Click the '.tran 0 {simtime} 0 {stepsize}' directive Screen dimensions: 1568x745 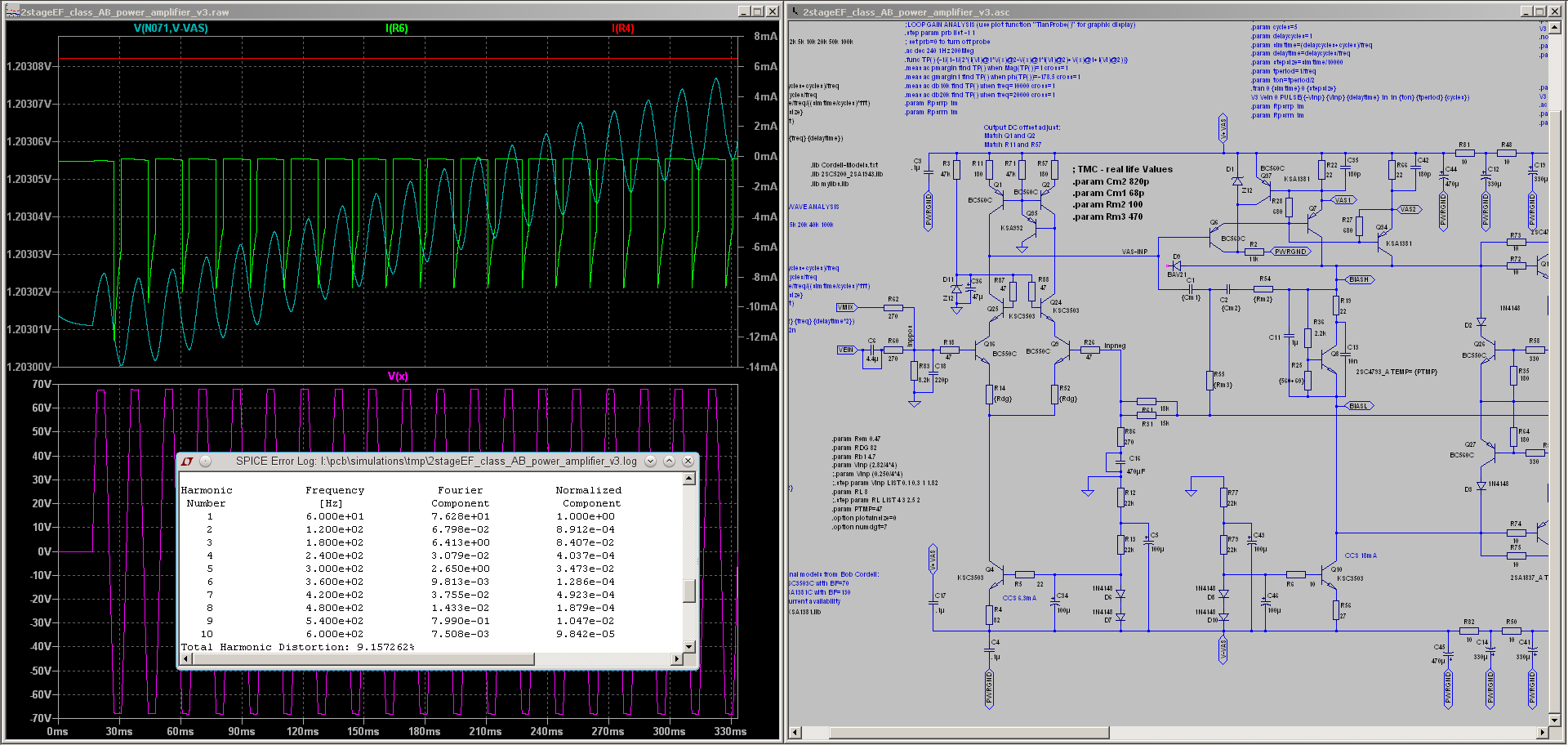(1294, 88)
